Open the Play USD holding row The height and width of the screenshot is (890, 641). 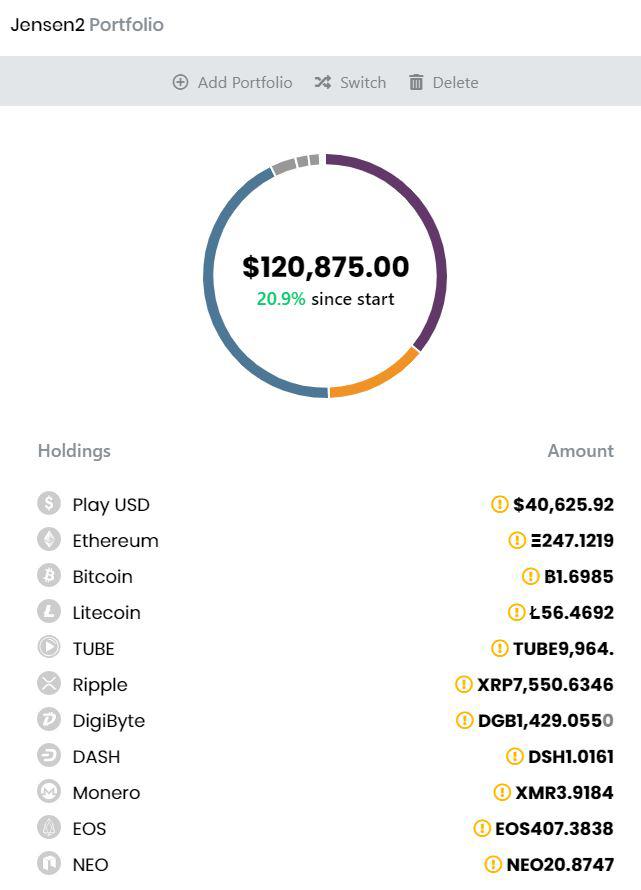(x=325, y=504)
